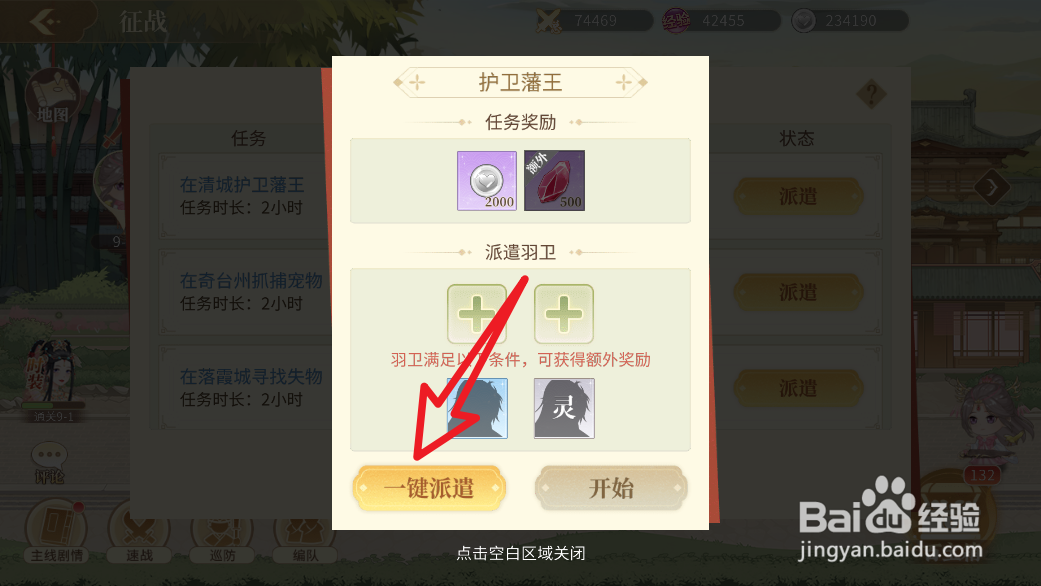
Task: Dispatch for 在落霞城寻找失物 task
Action: (798, 388)
